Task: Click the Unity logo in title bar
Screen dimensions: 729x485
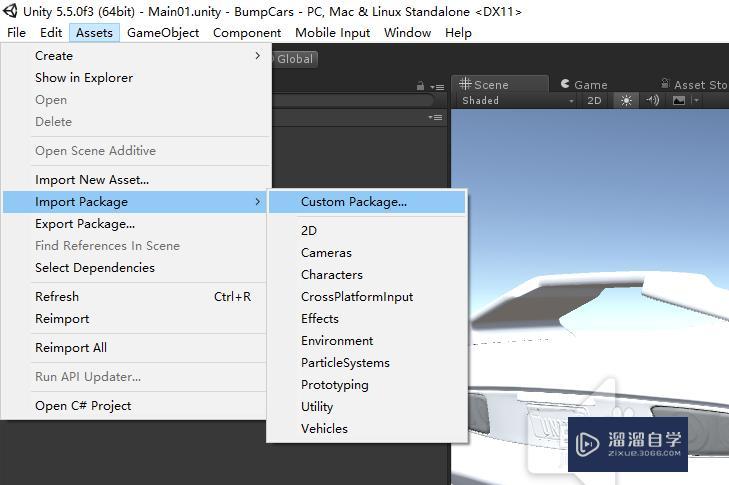Action: click(10, 11)
